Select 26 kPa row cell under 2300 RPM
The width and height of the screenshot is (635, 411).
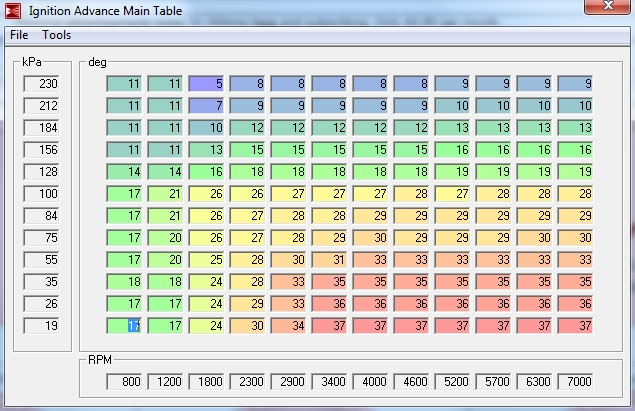[x=247, y=304]
